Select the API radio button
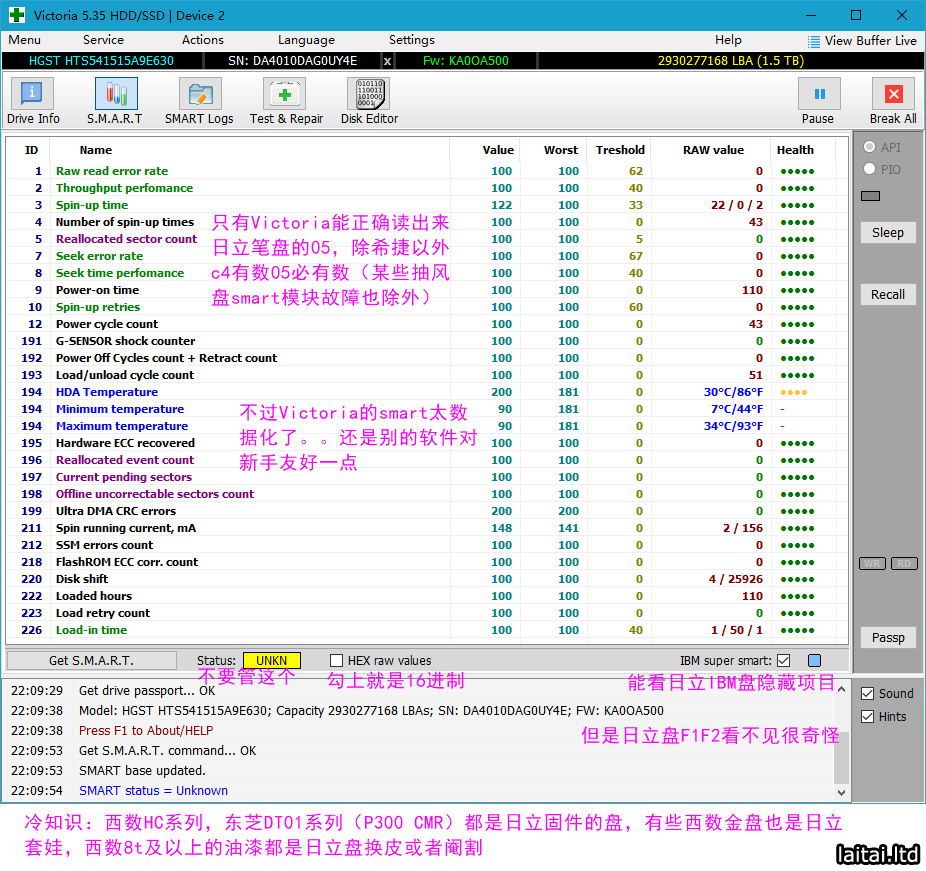Image resolution: width=926 pixels, height=871 pixels. pyautogui.click(x=869, y=147)
